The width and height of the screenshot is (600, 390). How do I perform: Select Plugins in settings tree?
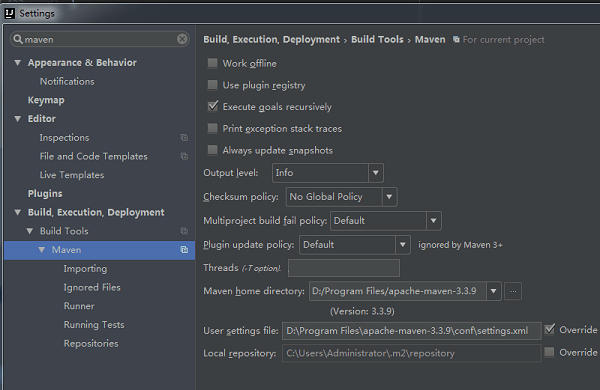tap(45, 193)
